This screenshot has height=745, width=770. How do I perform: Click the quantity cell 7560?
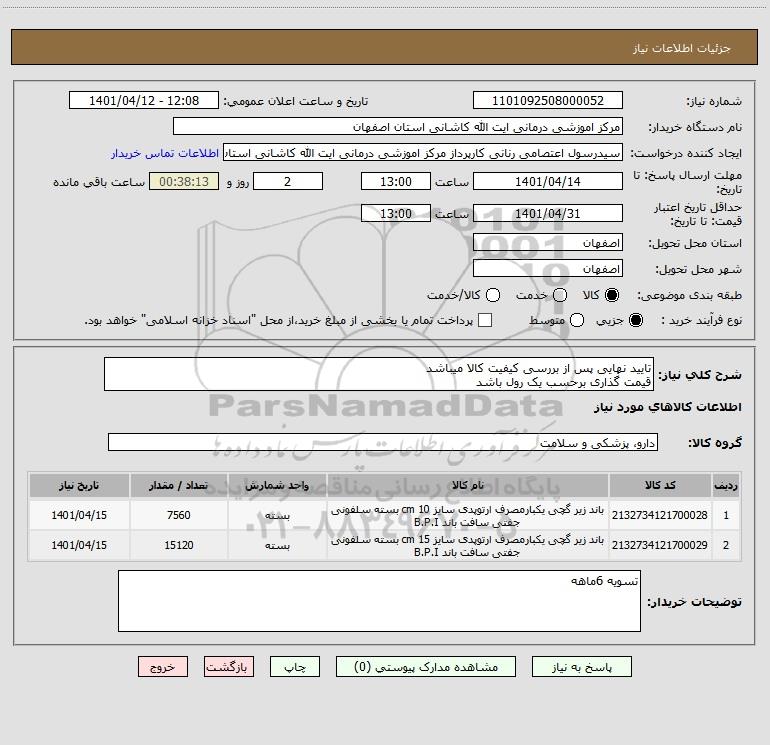(178, 515)
